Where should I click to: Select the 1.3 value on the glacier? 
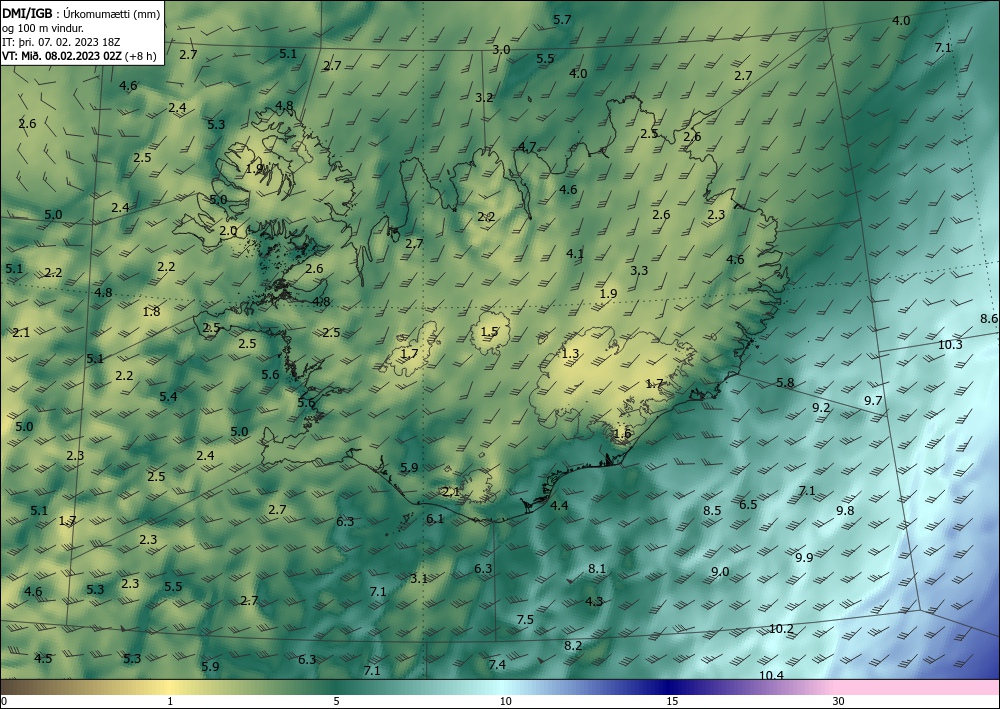(x=570, y=353)
